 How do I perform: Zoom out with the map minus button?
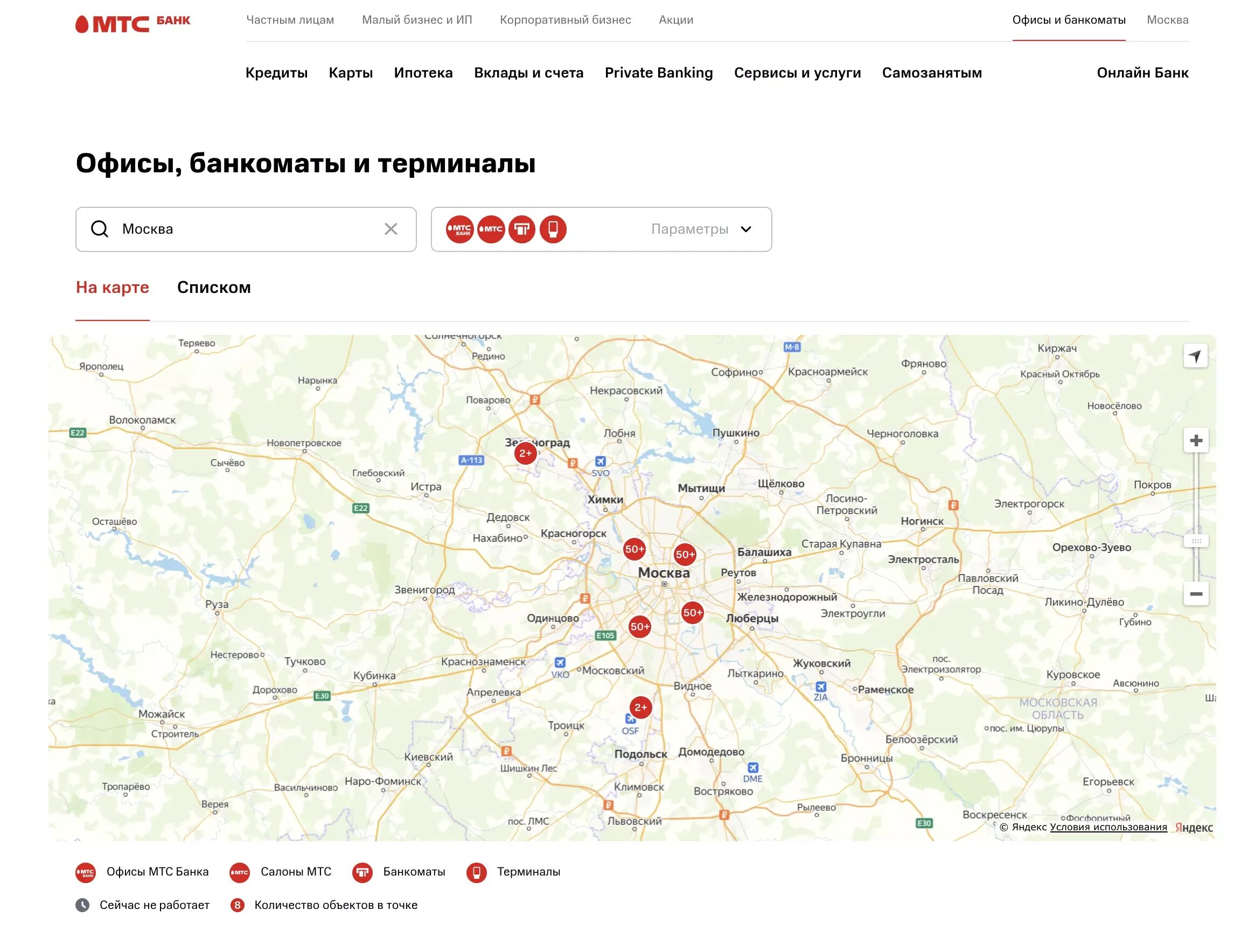1196,594
